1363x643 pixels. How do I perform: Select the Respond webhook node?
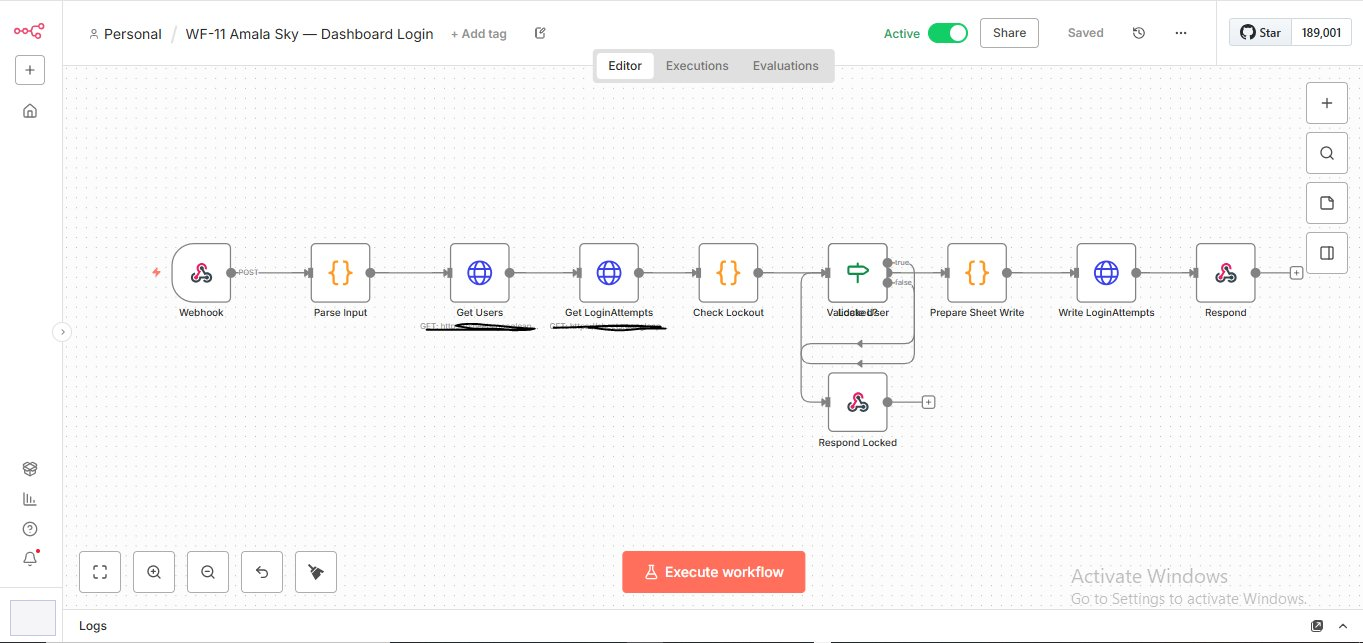pos(1226,272)
